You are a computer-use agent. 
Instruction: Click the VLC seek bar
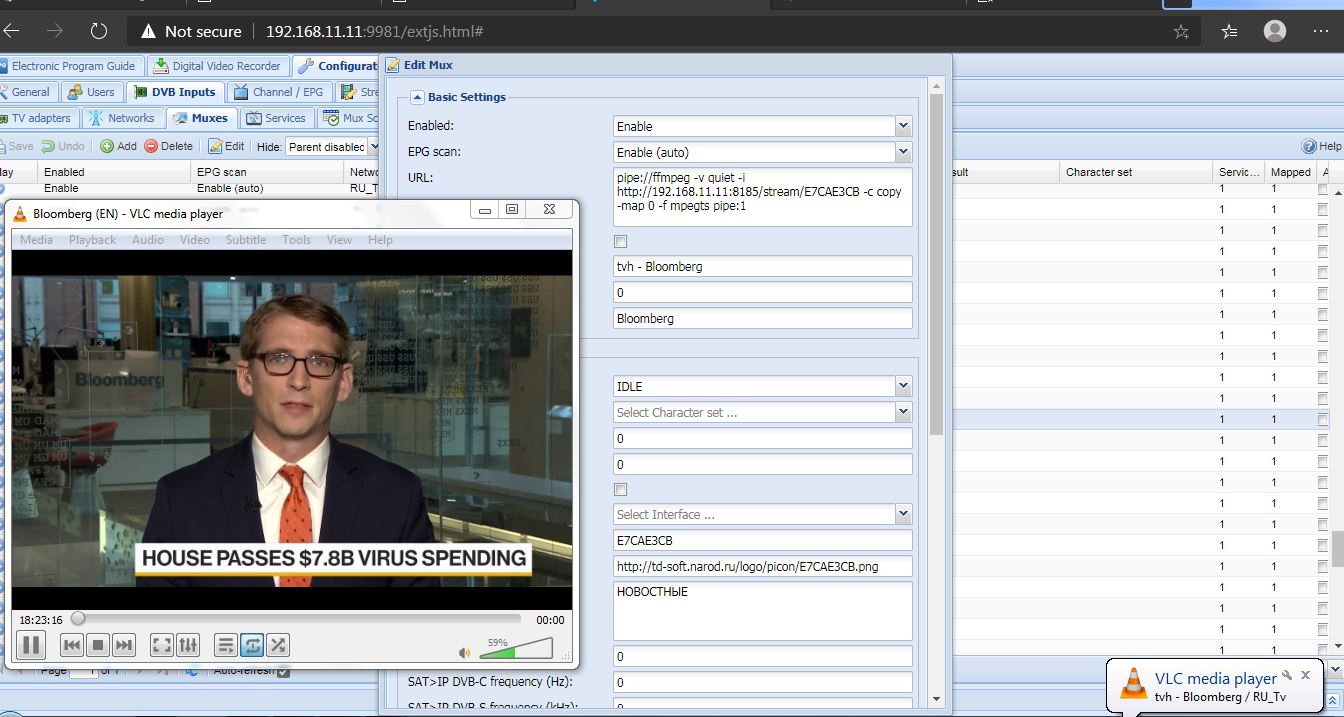point(298,619)
